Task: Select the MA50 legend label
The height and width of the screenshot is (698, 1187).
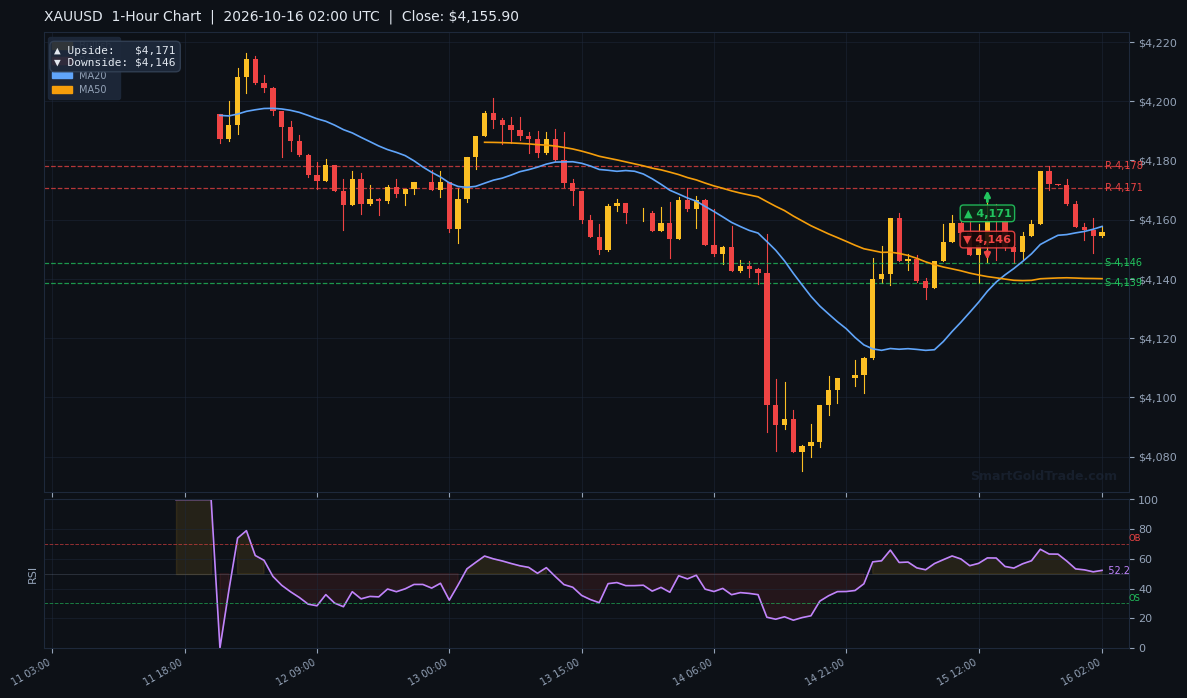Action: coord(92,89)
